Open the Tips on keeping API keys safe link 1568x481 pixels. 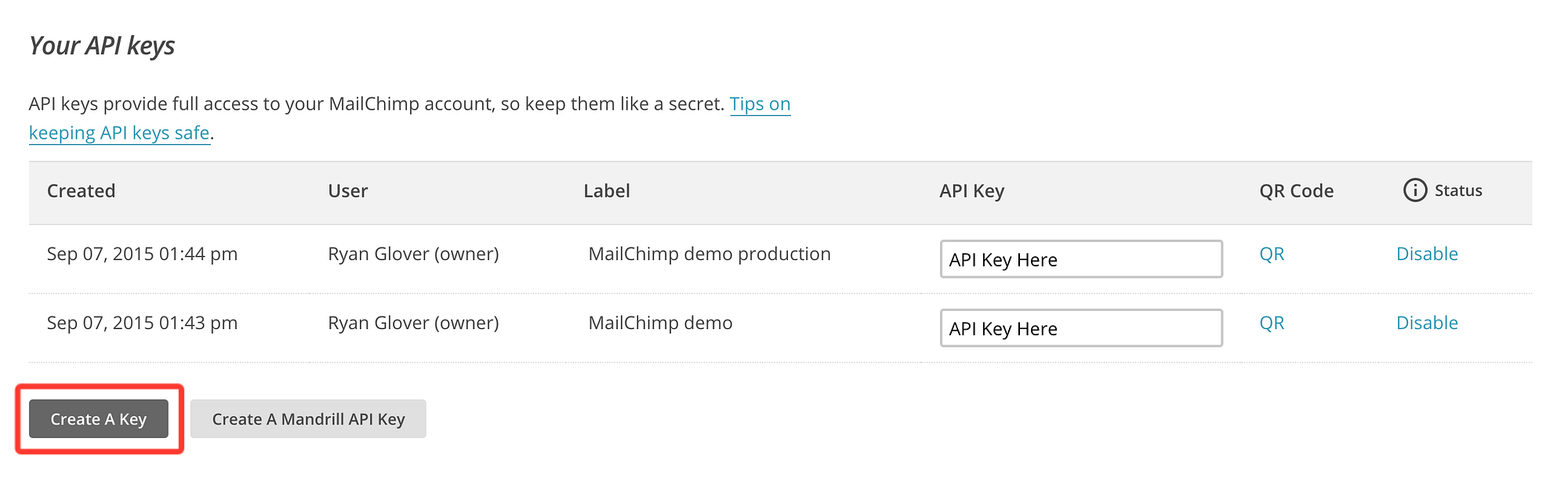(759, 104)
